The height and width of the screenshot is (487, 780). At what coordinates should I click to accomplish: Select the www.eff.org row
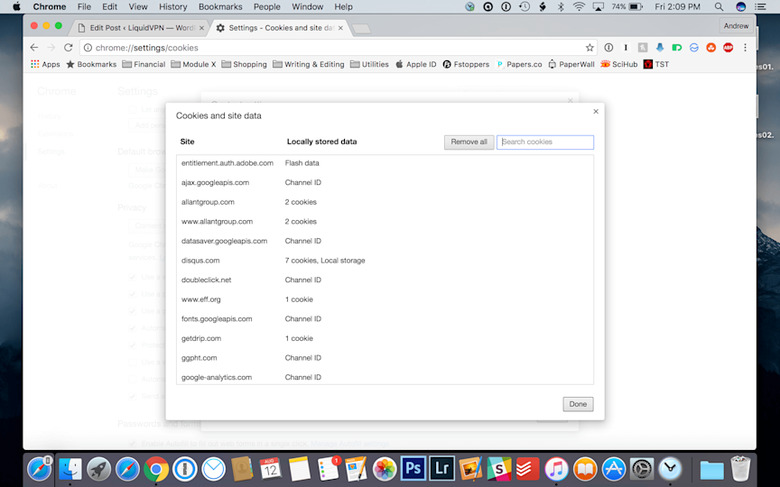click(x=385, y=299)
